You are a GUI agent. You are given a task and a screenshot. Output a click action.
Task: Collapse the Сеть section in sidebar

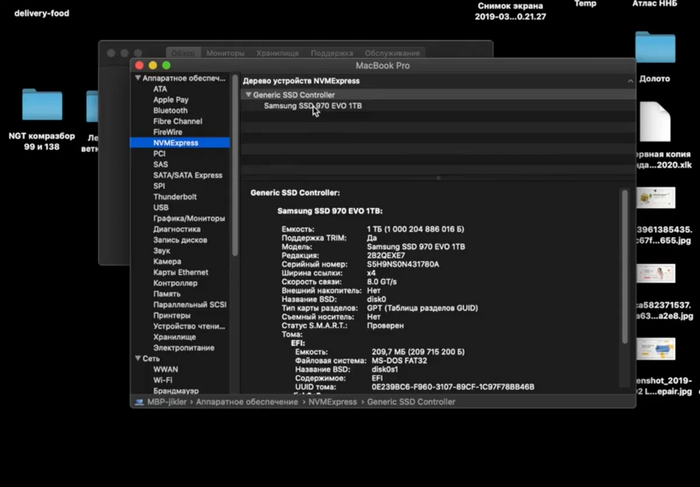tap(137, 358)
